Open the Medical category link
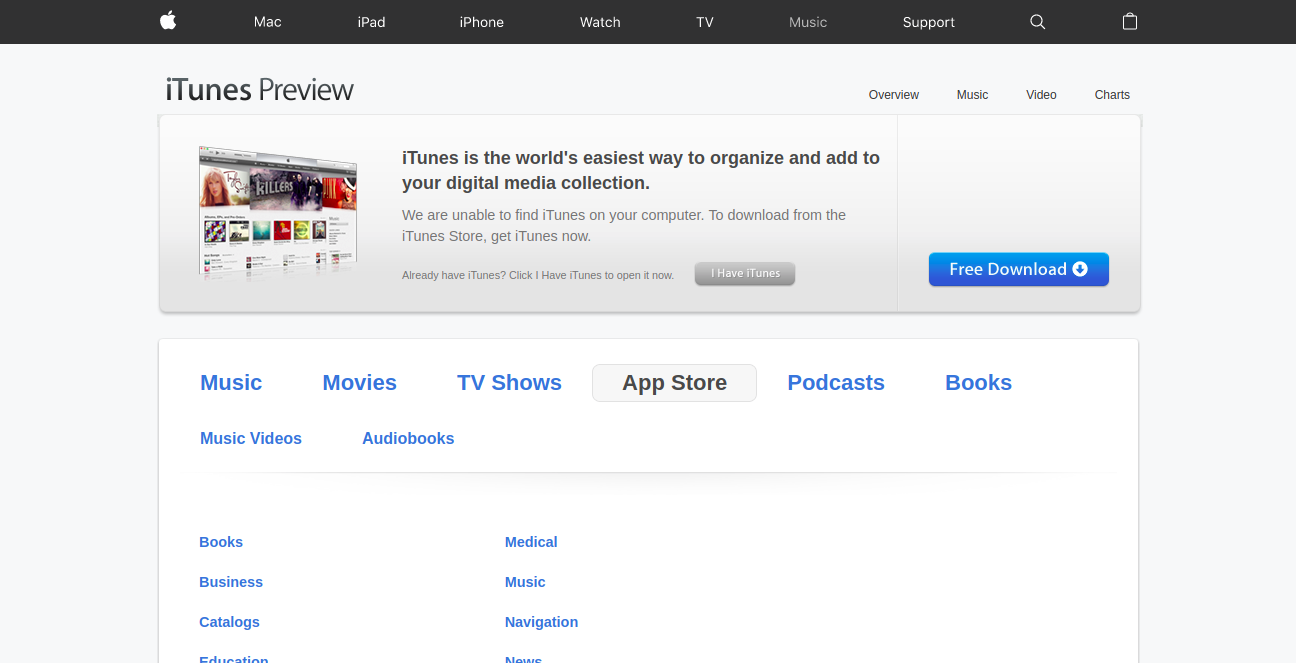Image resolution: width=1296 pixels, height=663 pixels. tap(531, 542)
